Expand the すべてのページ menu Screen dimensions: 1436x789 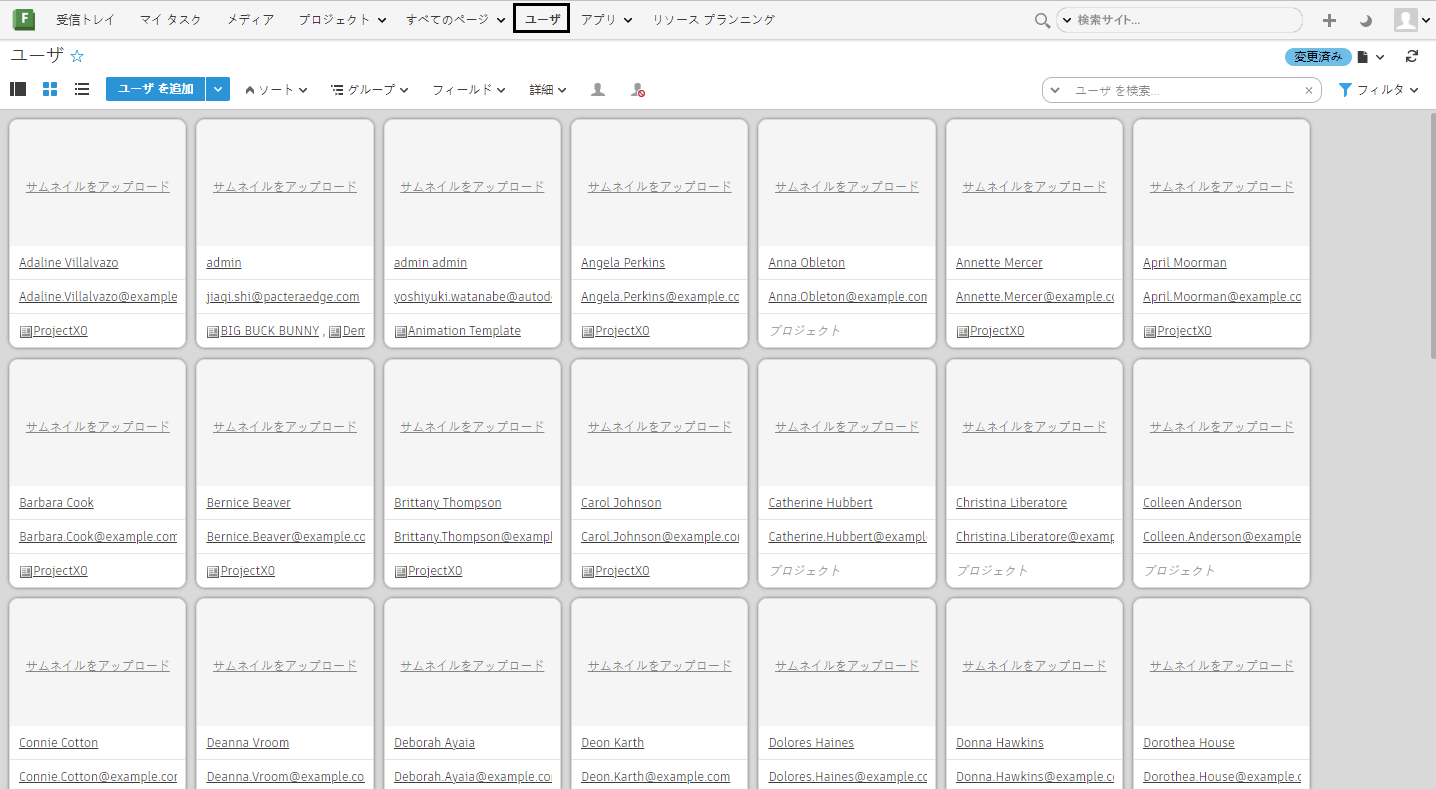456,20
